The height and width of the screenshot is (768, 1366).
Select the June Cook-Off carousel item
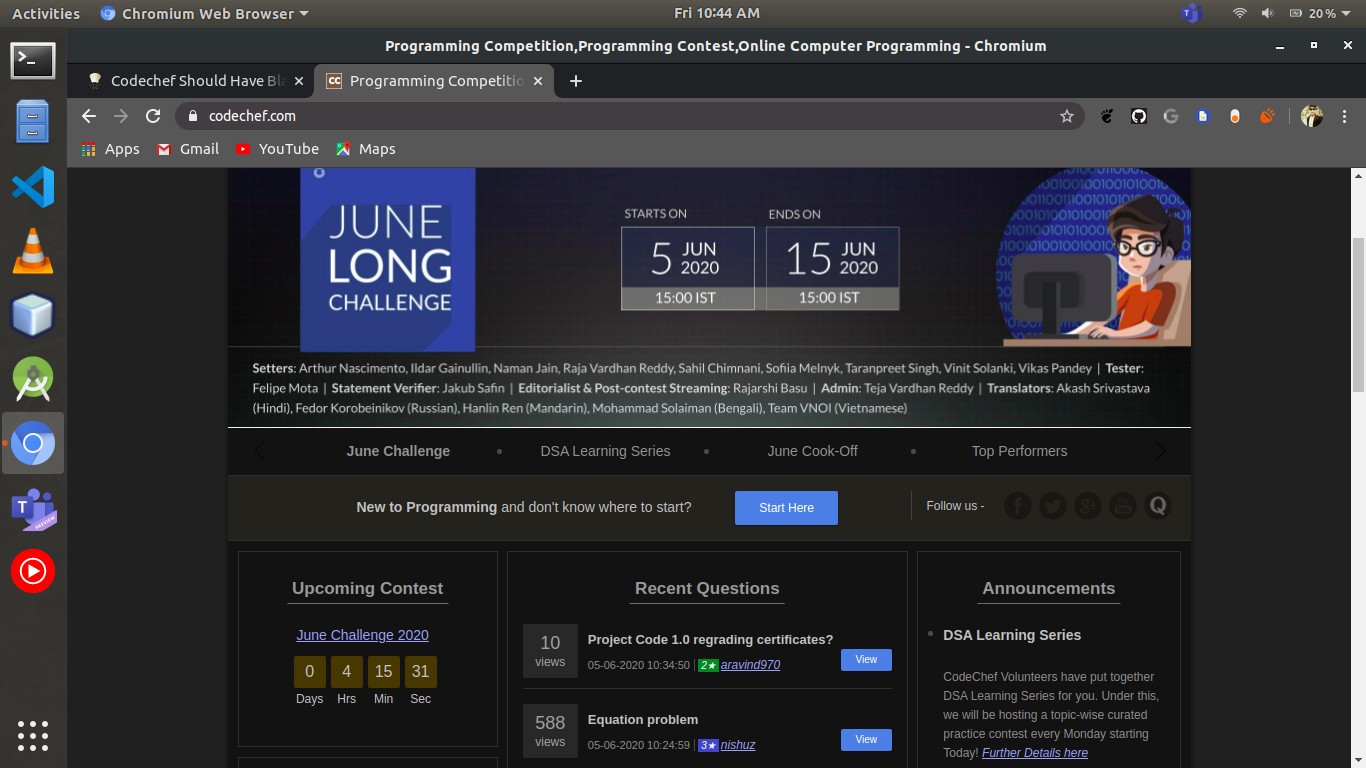click(x=813, y=451)
